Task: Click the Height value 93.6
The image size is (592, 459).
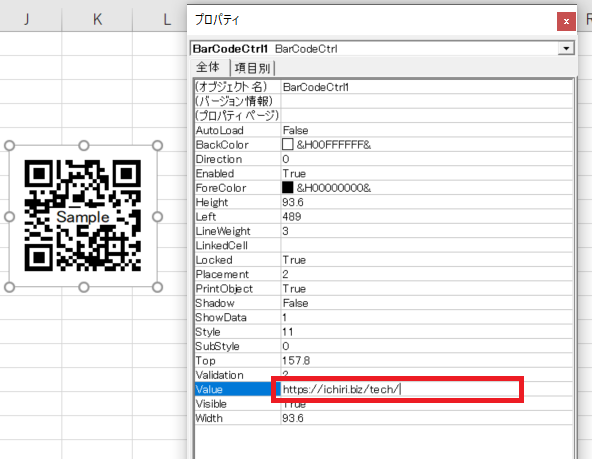Action: click(x=293, y=202)
